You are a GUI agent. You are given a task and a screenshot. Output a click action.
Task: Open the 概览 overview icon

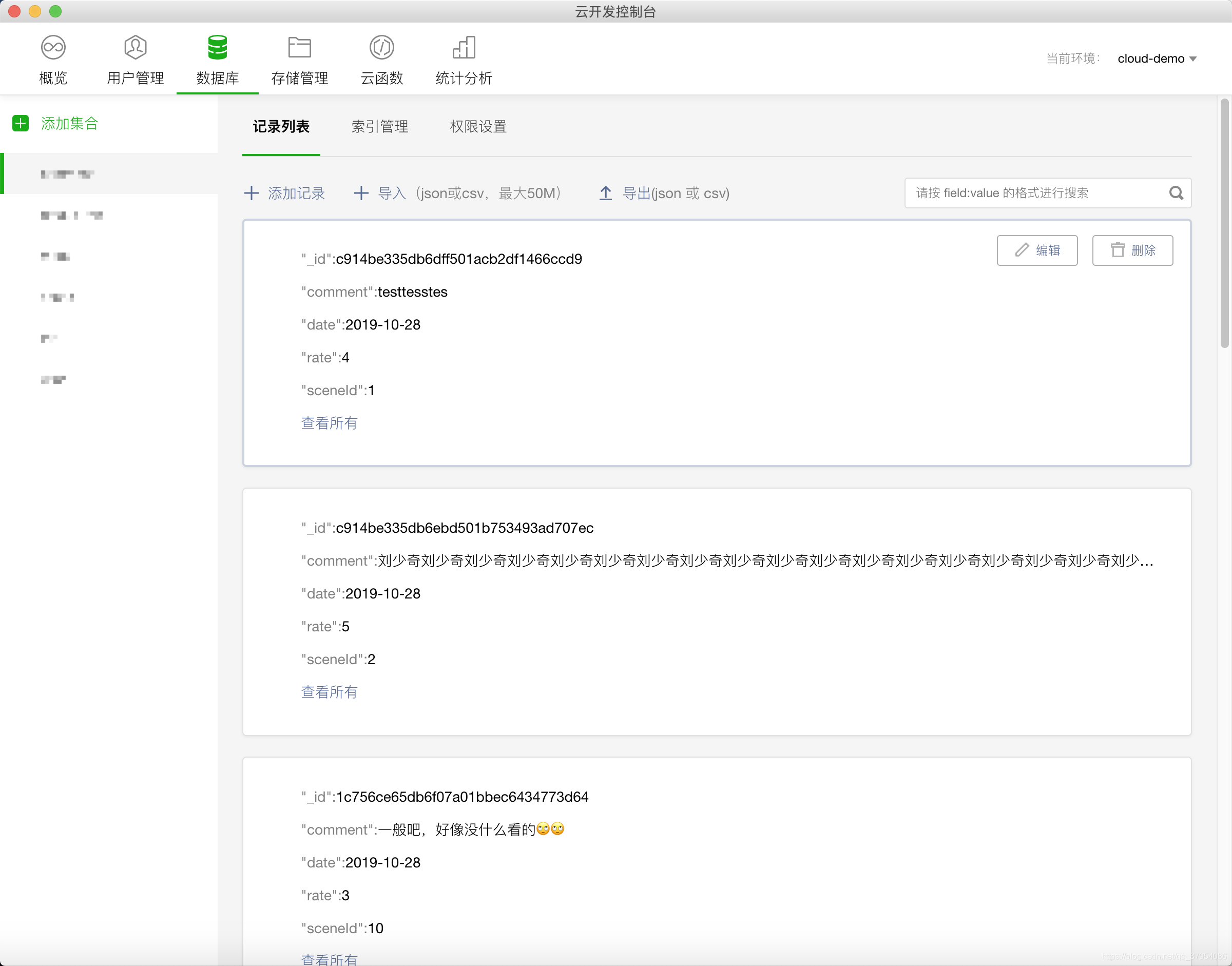(x=53, y=48)
